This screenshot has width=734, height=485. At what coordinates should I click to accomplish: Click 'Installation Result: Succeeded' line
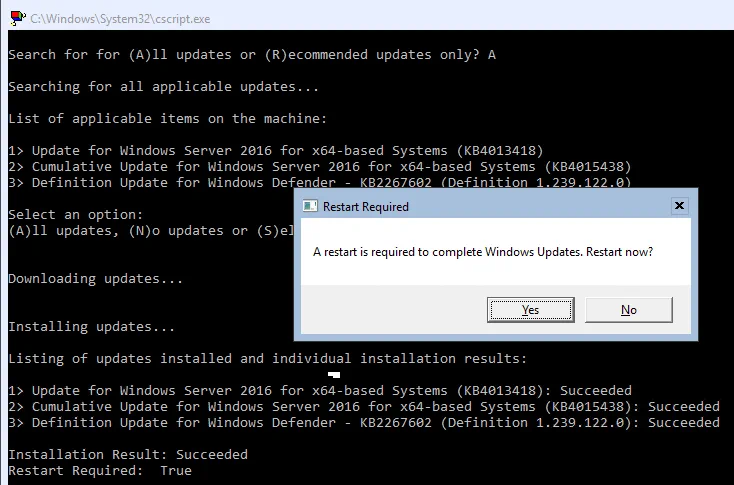[128, 455]
